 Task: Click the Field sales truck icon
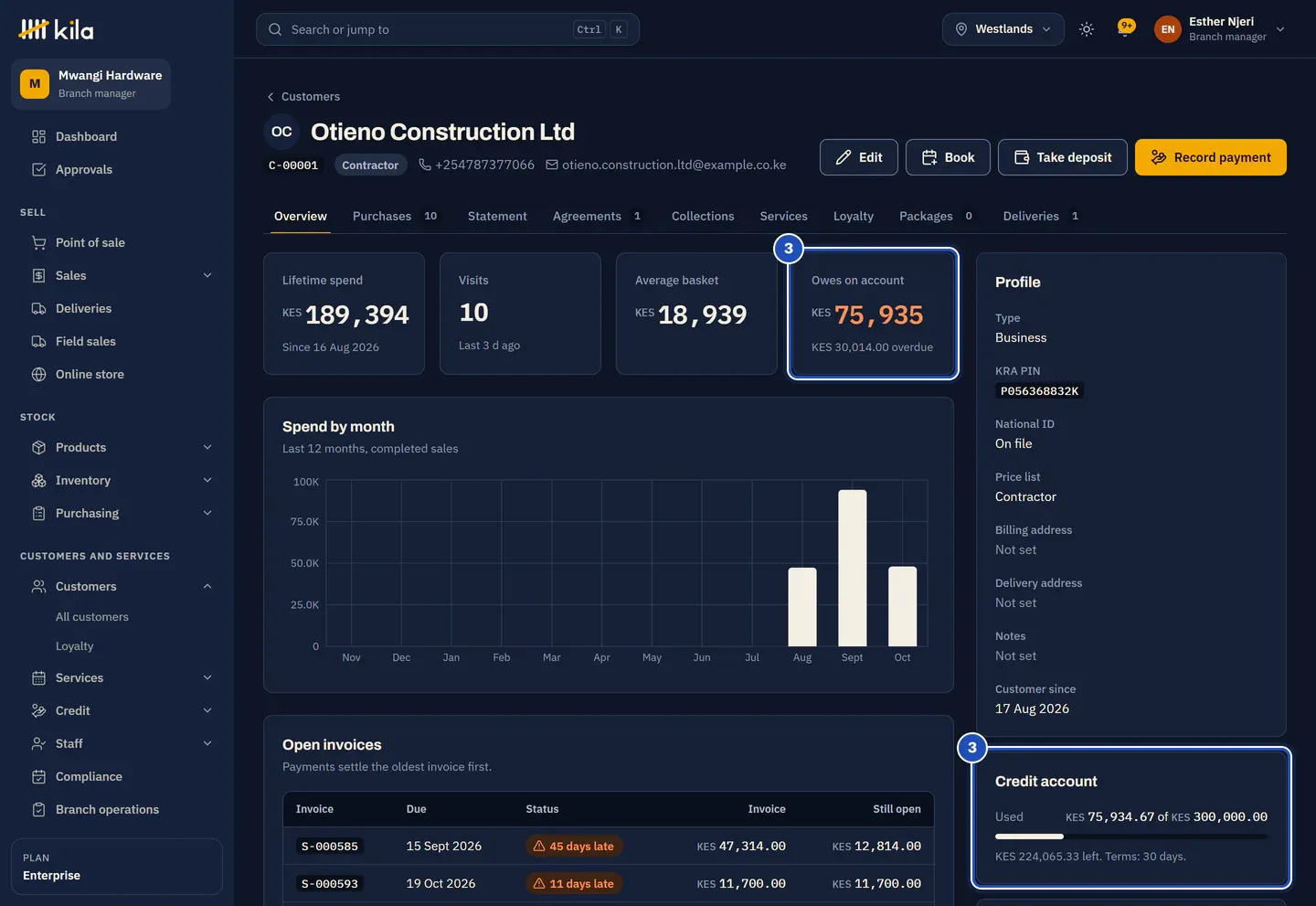[x=38, y=341]
